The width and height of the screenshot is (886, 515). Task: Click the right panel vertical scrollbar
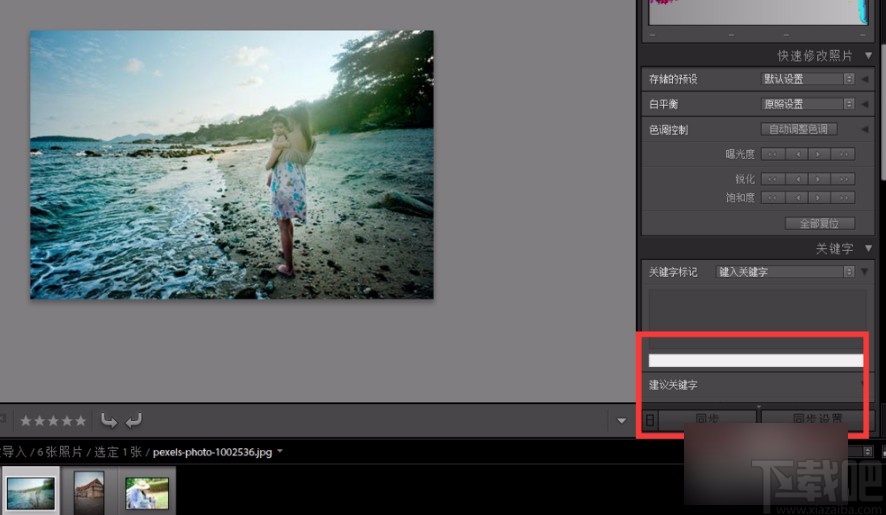click(882, 113)
